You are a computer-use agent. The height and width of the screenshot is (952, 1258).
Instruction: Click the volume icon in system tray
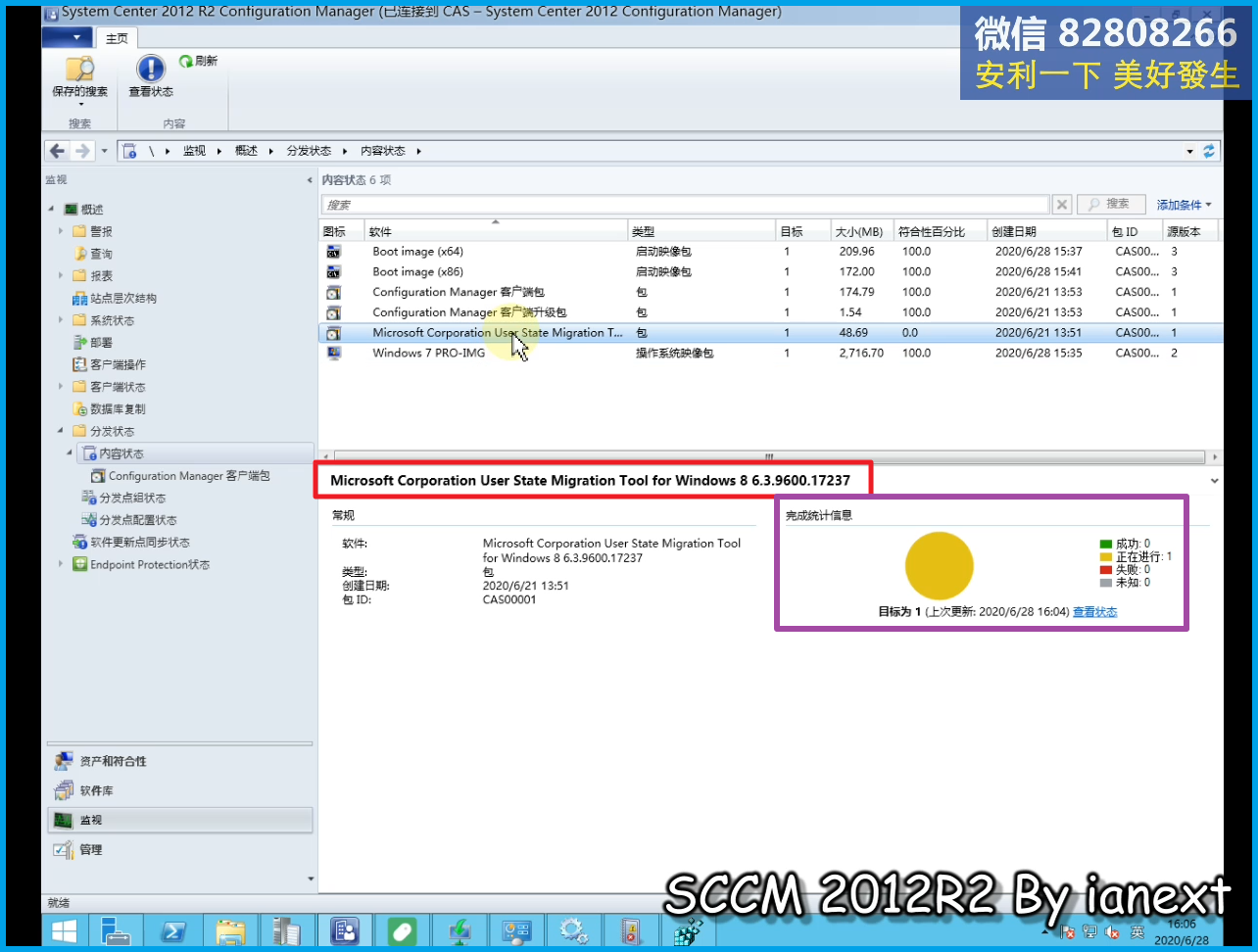1113,932
